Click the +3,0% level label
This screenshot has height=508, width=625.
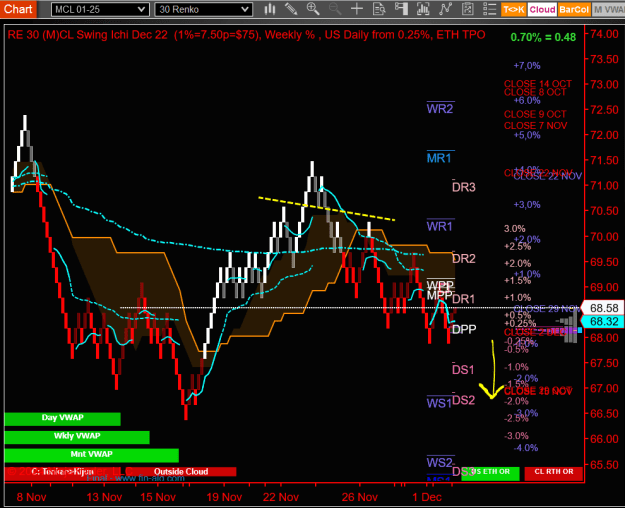pyautogui.click(x=527, y=205)
